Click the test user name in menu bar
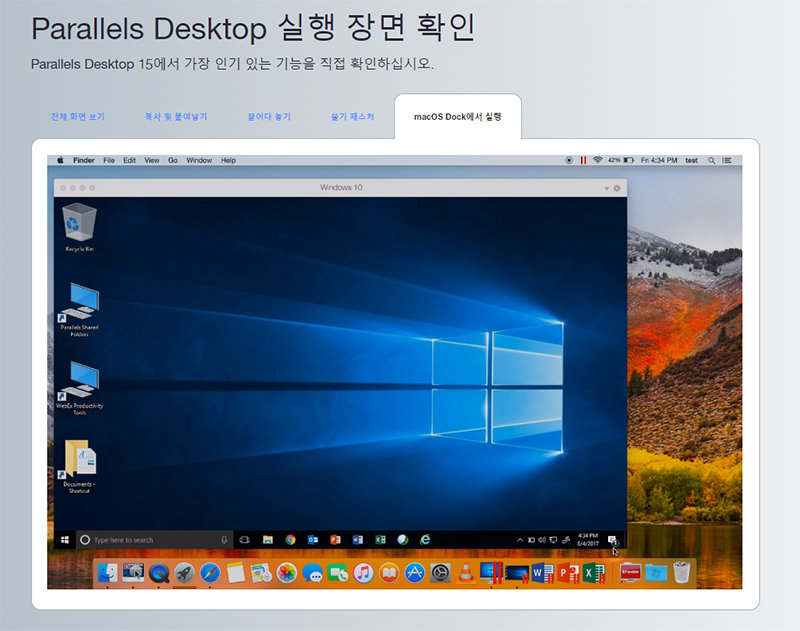This screenshot has width=800, height=631. (691, 160)
